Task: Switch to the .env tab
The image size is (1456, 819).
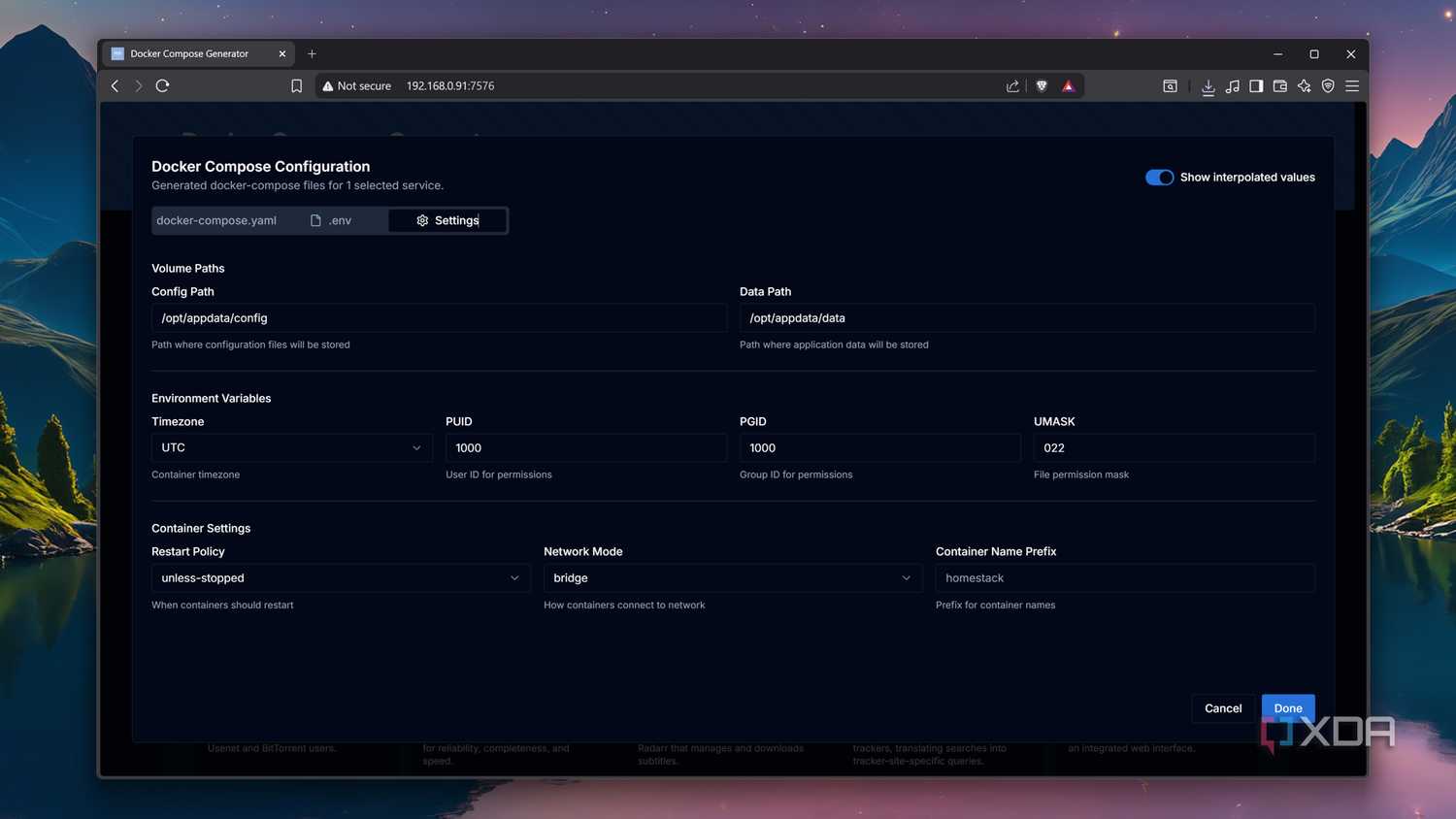Action: click(x=331, y=220)
